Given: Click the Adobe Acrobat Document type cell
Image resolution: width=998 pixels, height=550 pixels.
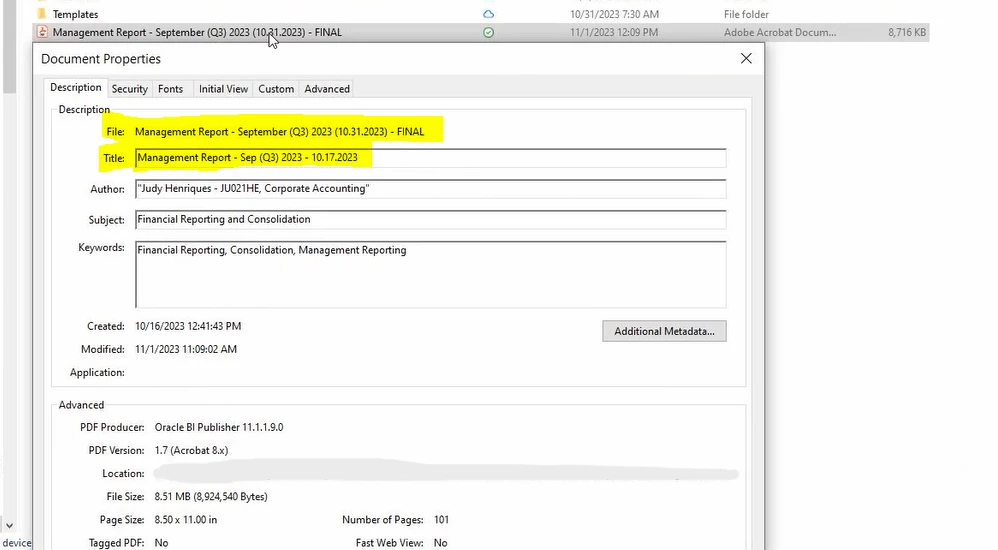Looking at the screenshot, I should click(x=780, y=32).
